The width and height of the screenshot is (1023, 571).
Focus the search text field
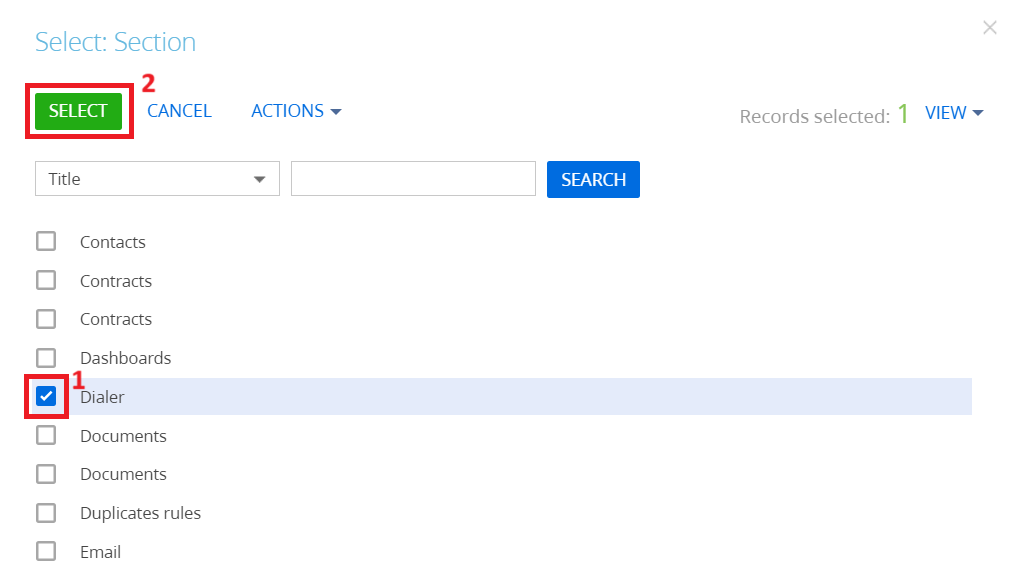coord(413,179)
